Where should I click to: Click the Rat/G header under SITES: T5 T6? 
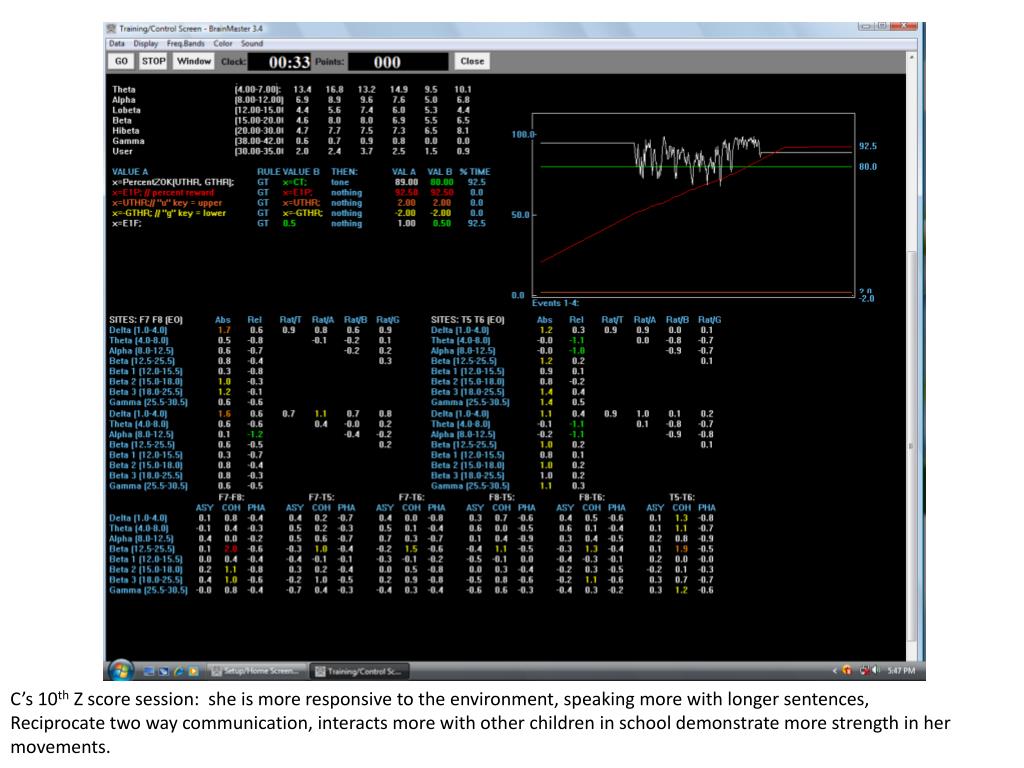[x=710, y=320]
